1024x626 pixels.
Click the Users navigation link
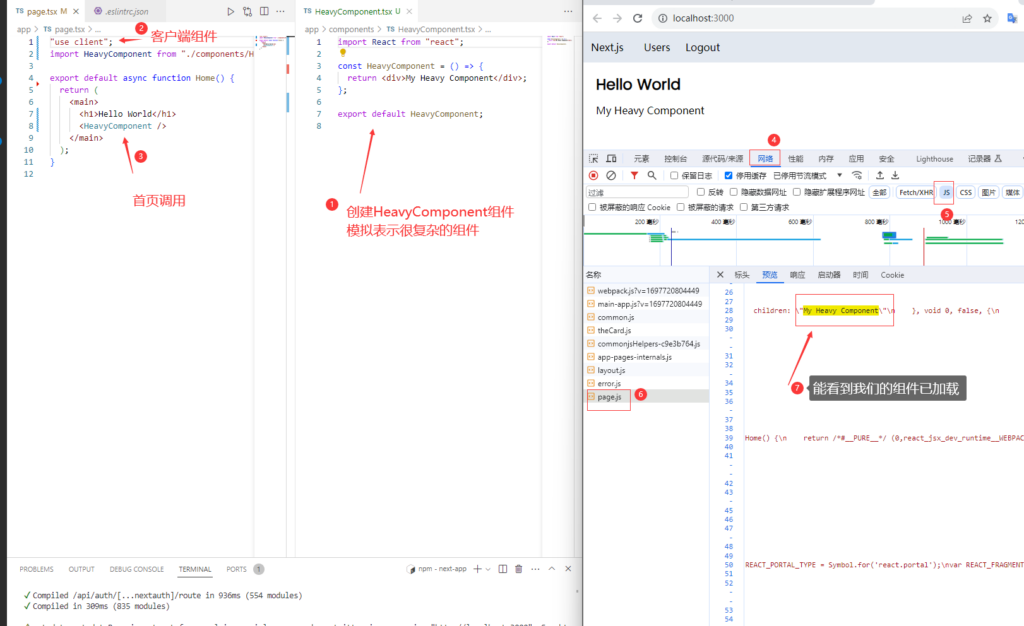point(656,47)
